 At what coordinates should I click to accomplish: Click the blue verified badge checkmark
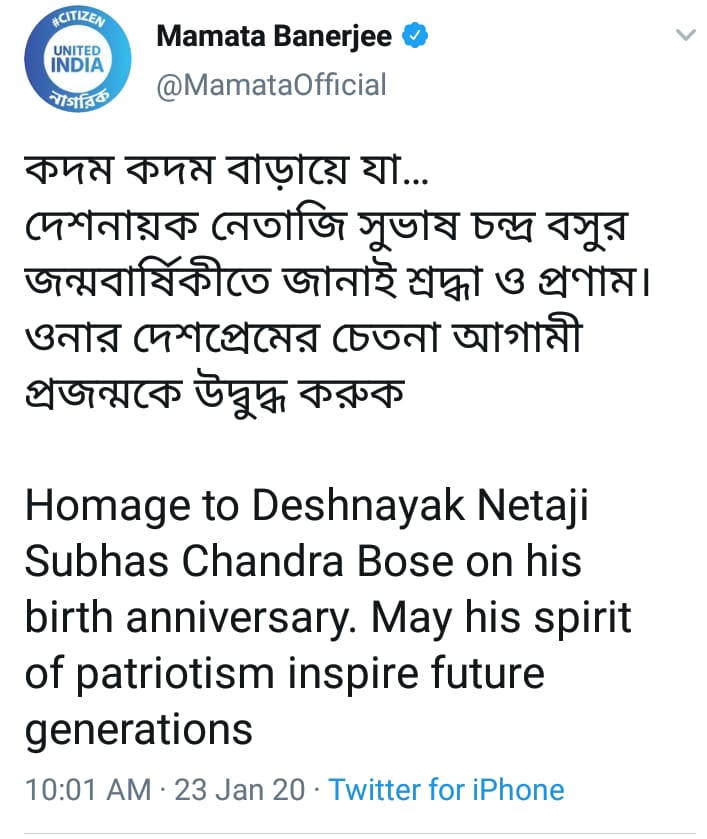tap(415, 35)
